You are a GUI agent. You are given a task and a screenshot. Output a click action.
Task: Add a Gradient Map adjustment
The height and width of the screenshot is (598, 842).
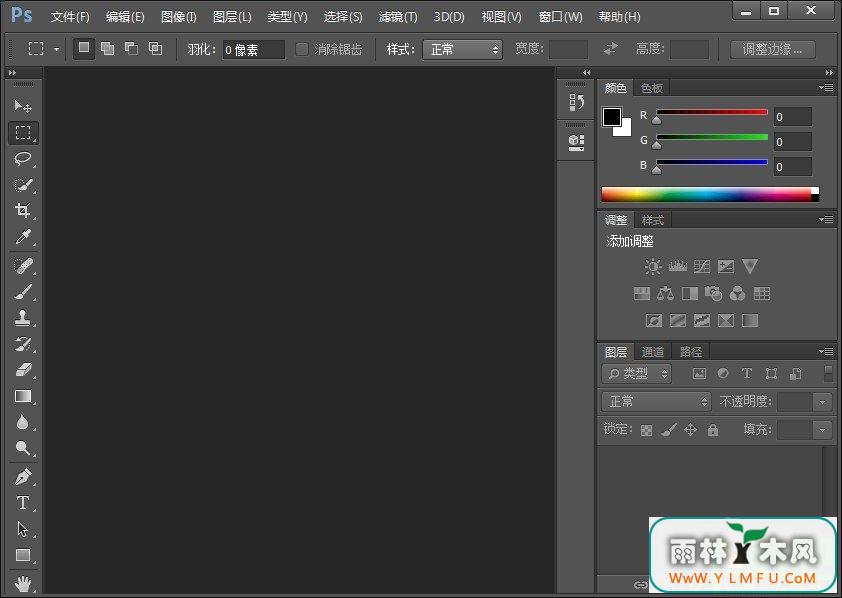[x=750, y=320]
